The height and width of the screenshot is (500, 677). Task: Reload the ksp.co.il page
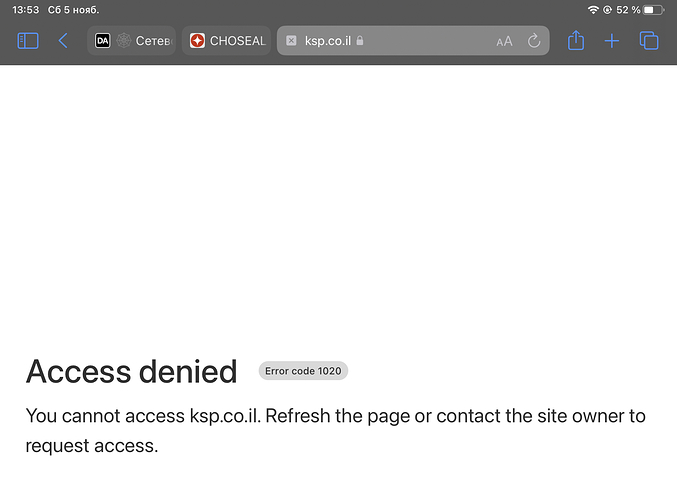[534, 41]
